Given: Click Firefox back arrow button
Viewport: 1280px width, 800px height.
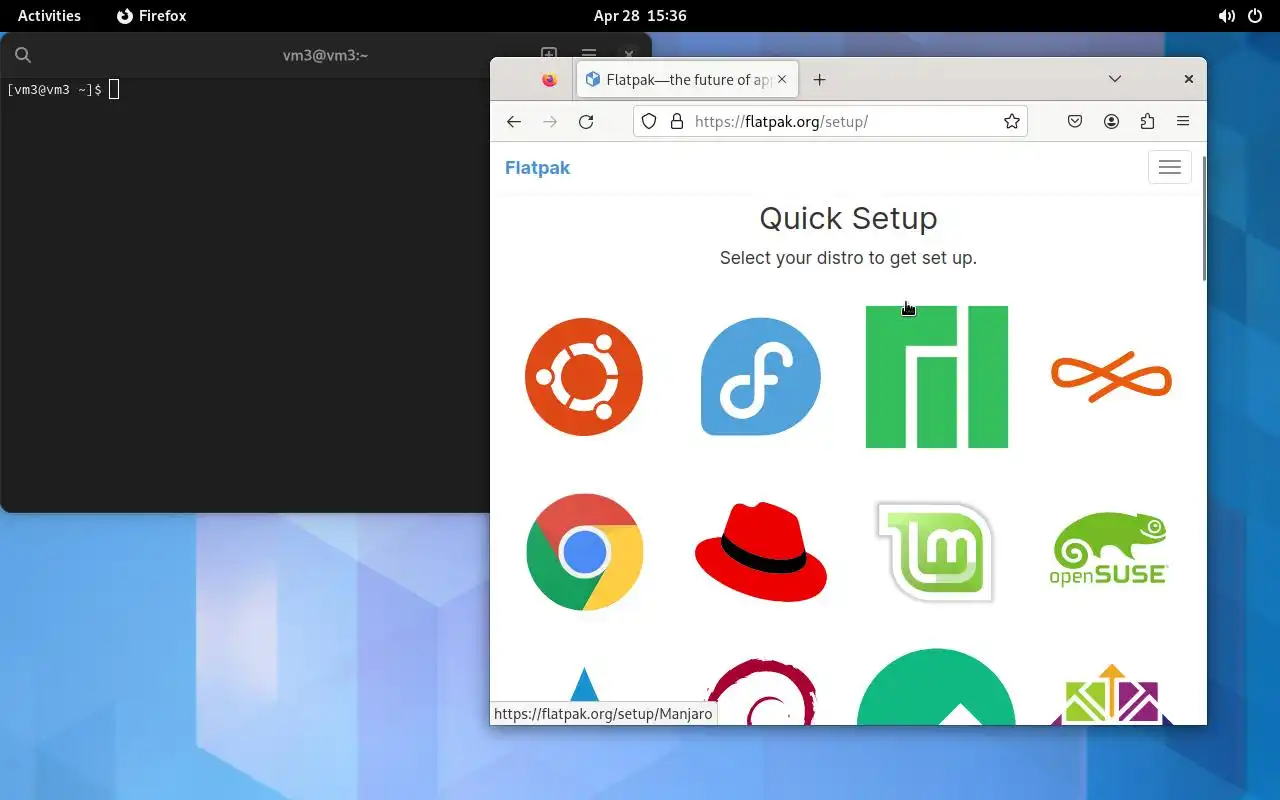Looking at the screenshot, I should [514, 121].
